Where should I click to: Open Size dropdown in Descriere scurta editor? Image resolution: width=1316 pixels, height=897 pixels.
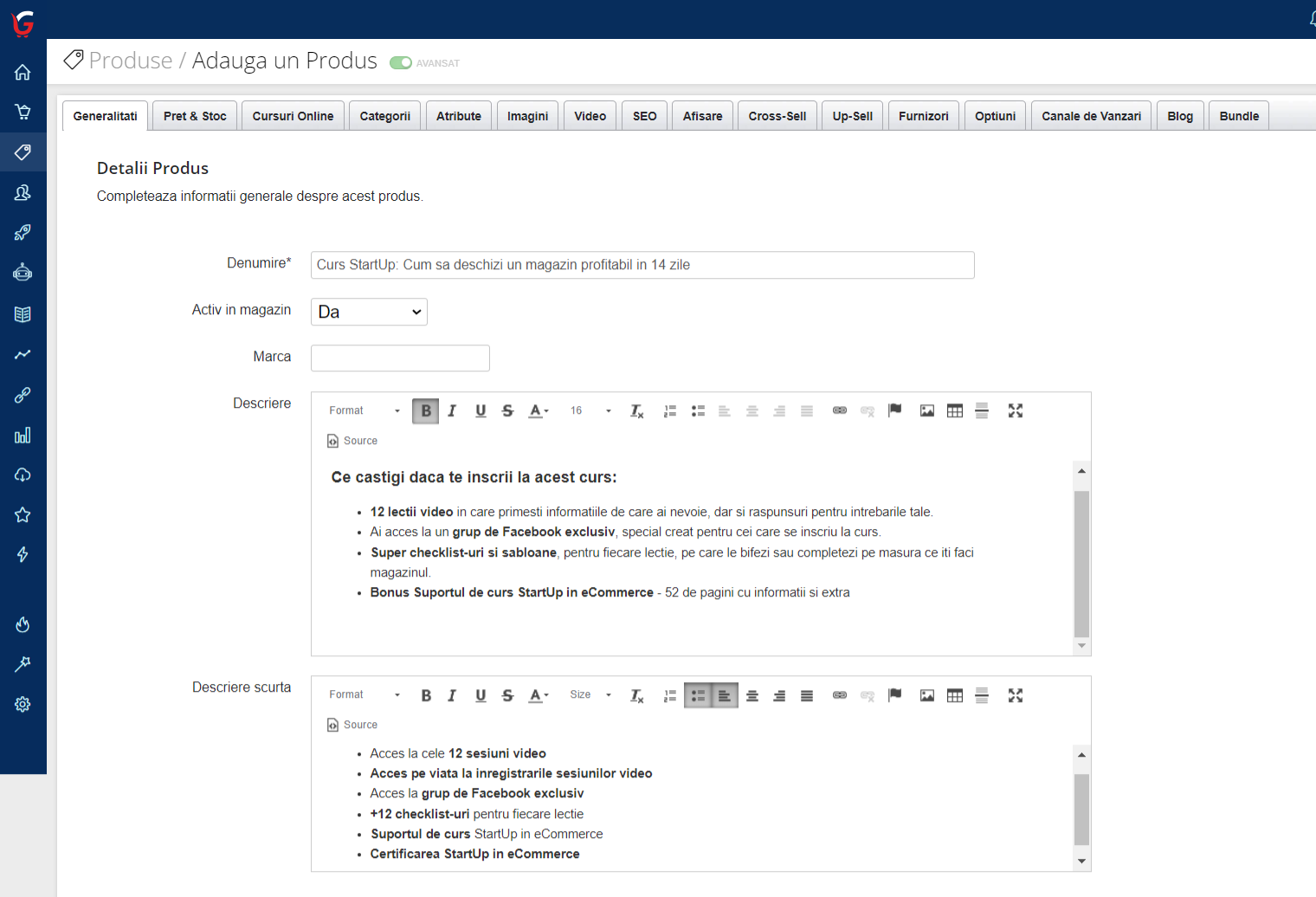pos(590,695)
